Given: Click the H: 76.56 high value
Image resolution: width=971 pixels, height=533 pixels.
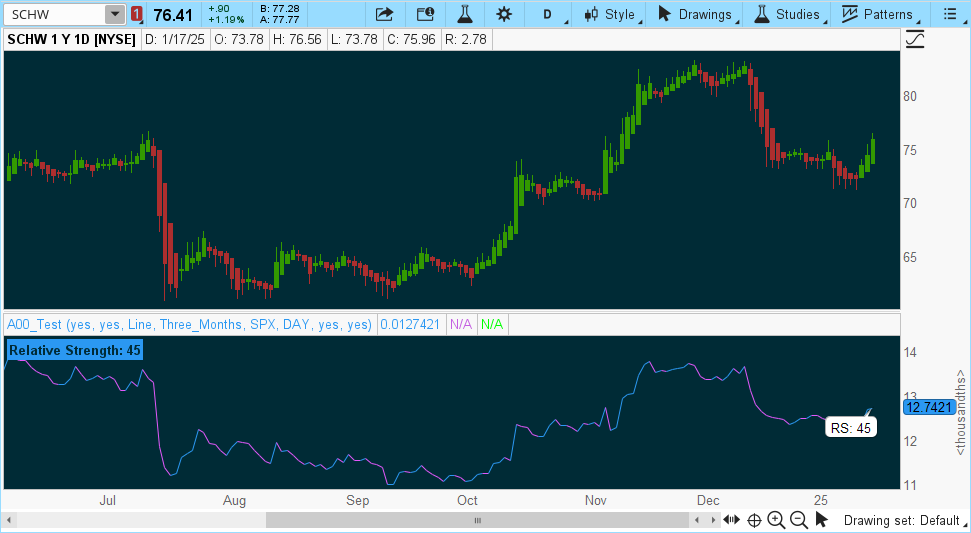Looking at the screenshot, I should pos(297,40).
